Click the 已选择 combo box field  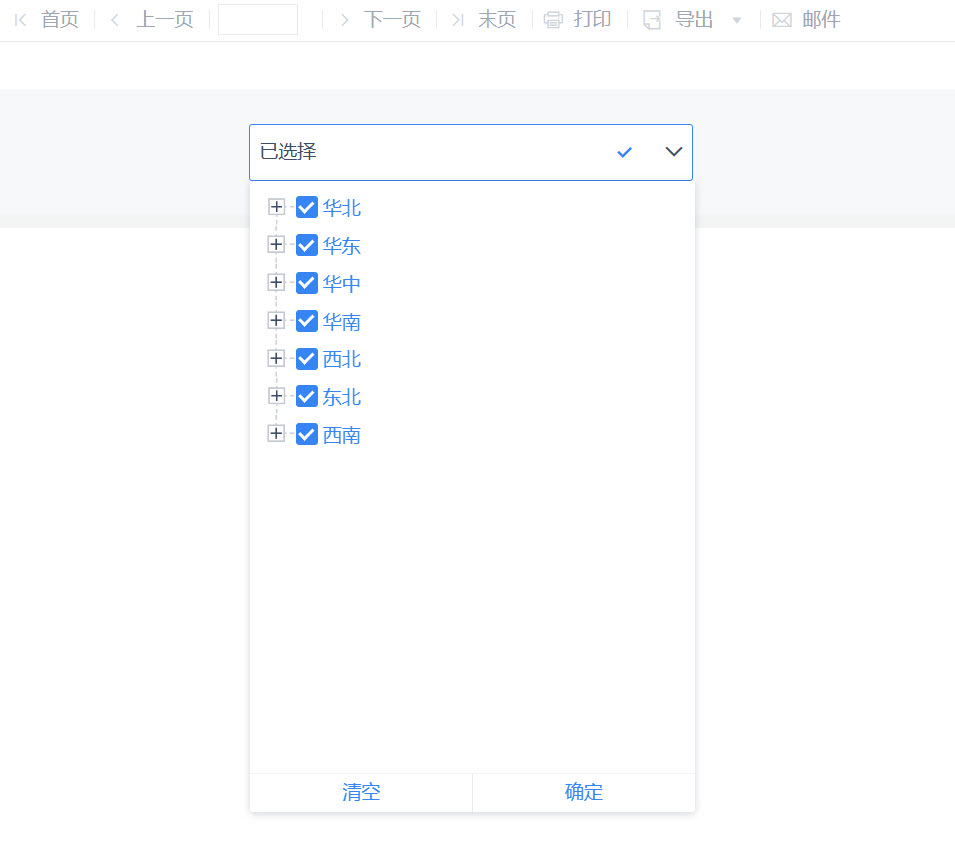(471, 152)
